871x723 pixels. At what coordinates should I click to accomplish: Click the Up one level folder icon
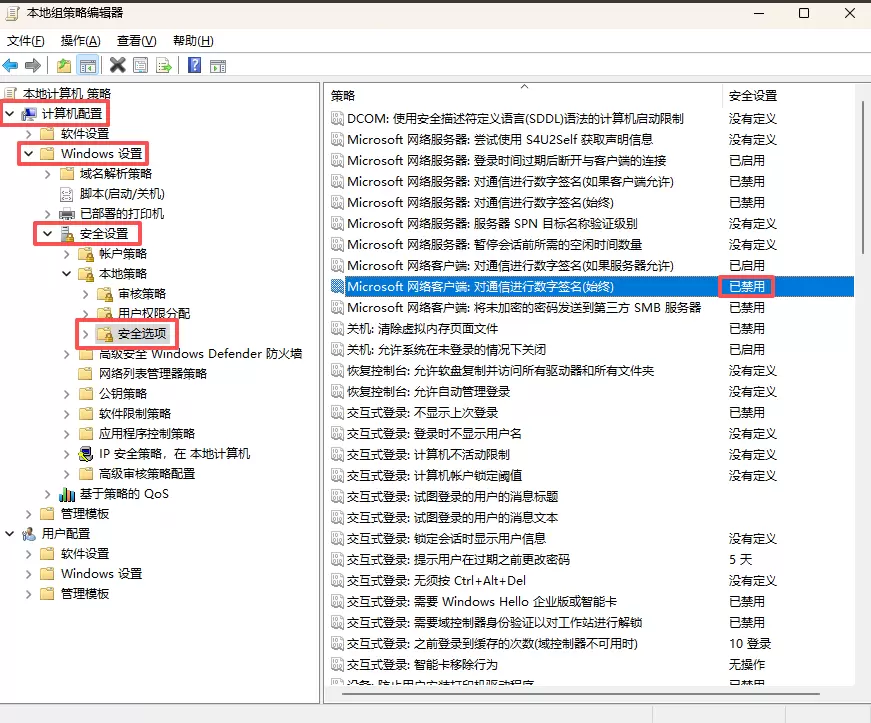(64, 66)
